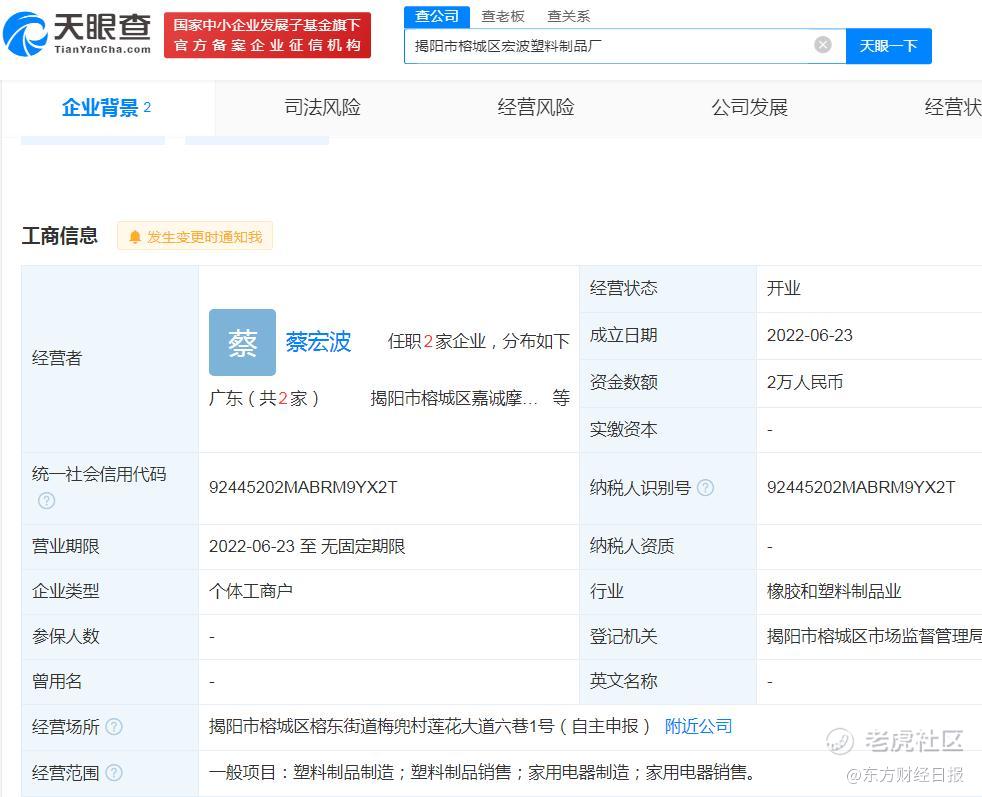Viewport: 982px width, 797px height.
Task: Click into the company search input field
Action: point(610,46)
